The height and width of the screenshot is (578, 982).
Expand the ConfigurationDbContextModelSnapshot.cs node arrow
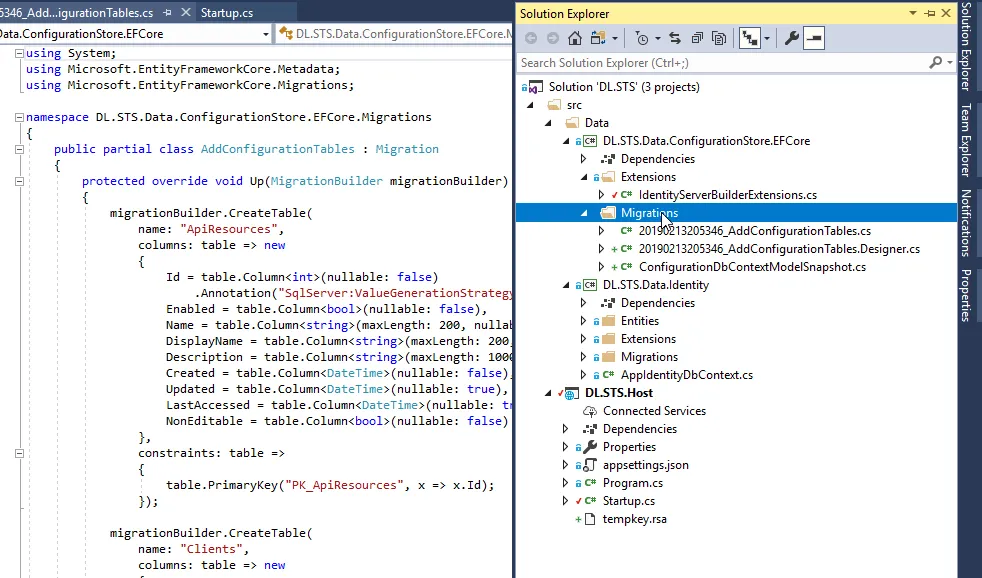601,267
